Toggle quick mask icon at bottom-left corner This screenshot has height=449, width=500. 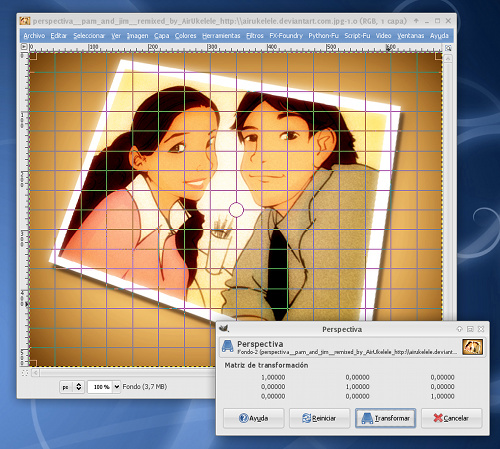[25, 373]
